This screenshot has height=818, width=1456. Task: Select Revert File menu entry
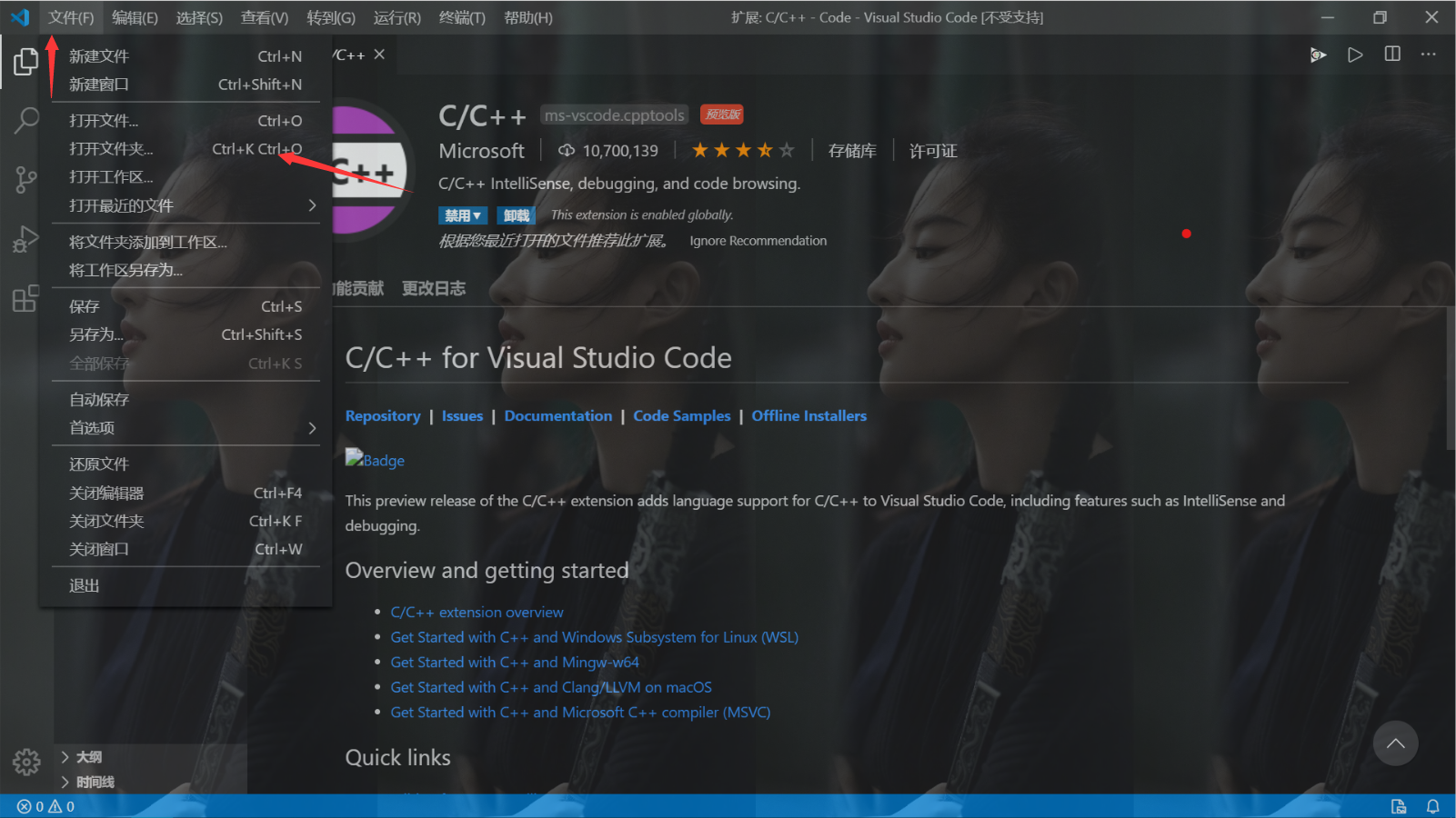click(x=186, y=464)
